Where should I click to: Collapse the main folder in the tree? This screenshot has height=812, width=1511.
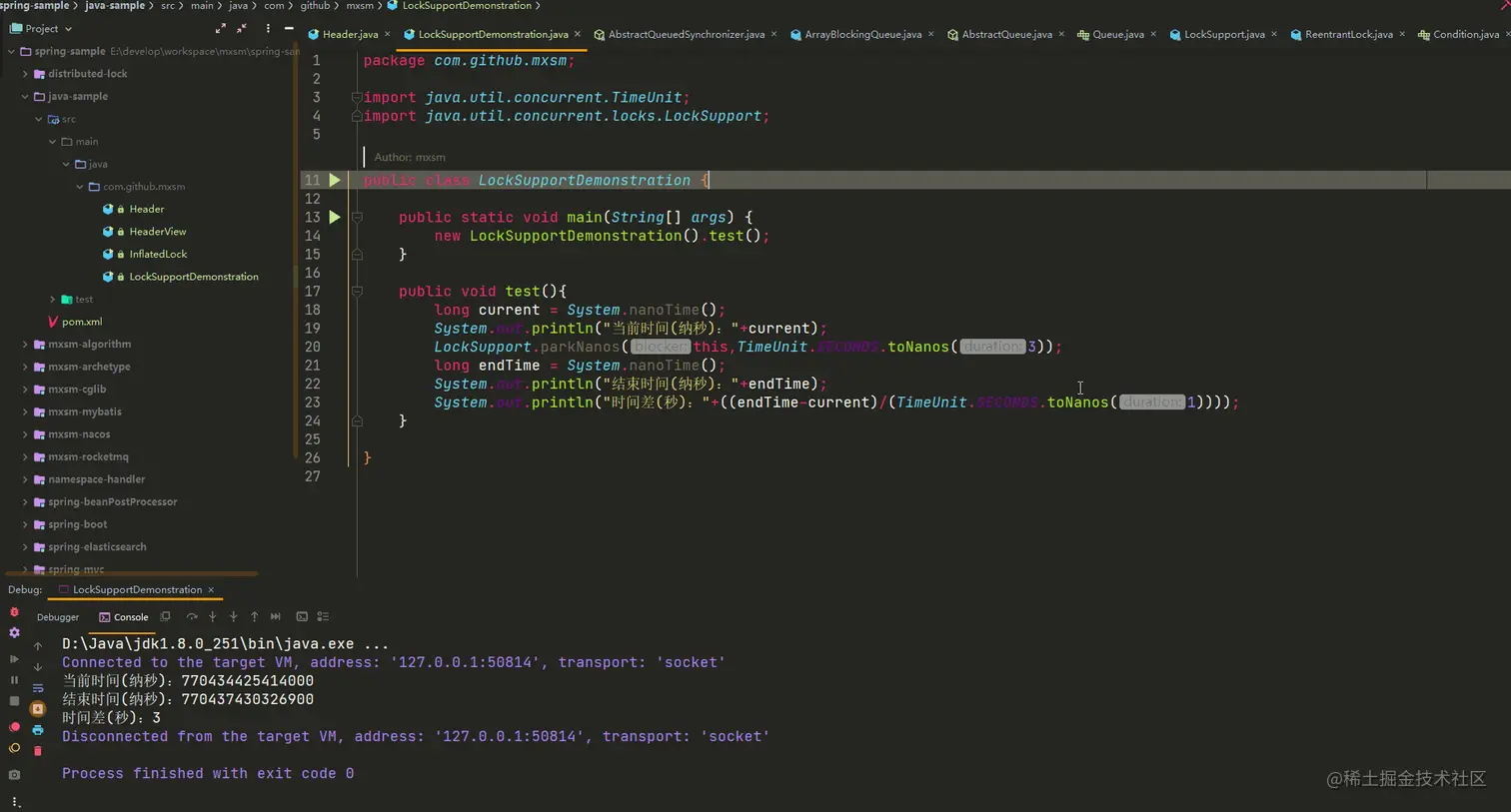pos(53,142)
